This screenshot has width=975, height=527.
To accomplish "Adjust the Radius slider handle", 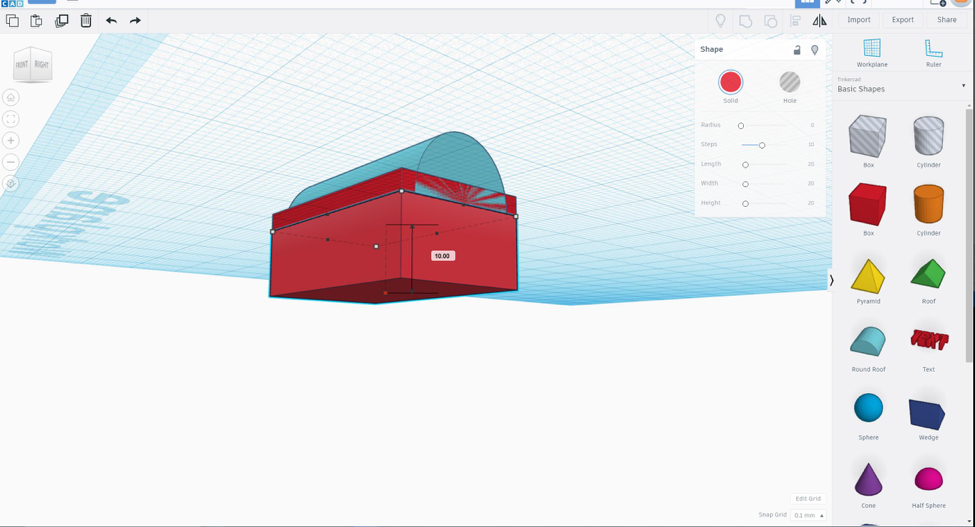I will point(741,126).
